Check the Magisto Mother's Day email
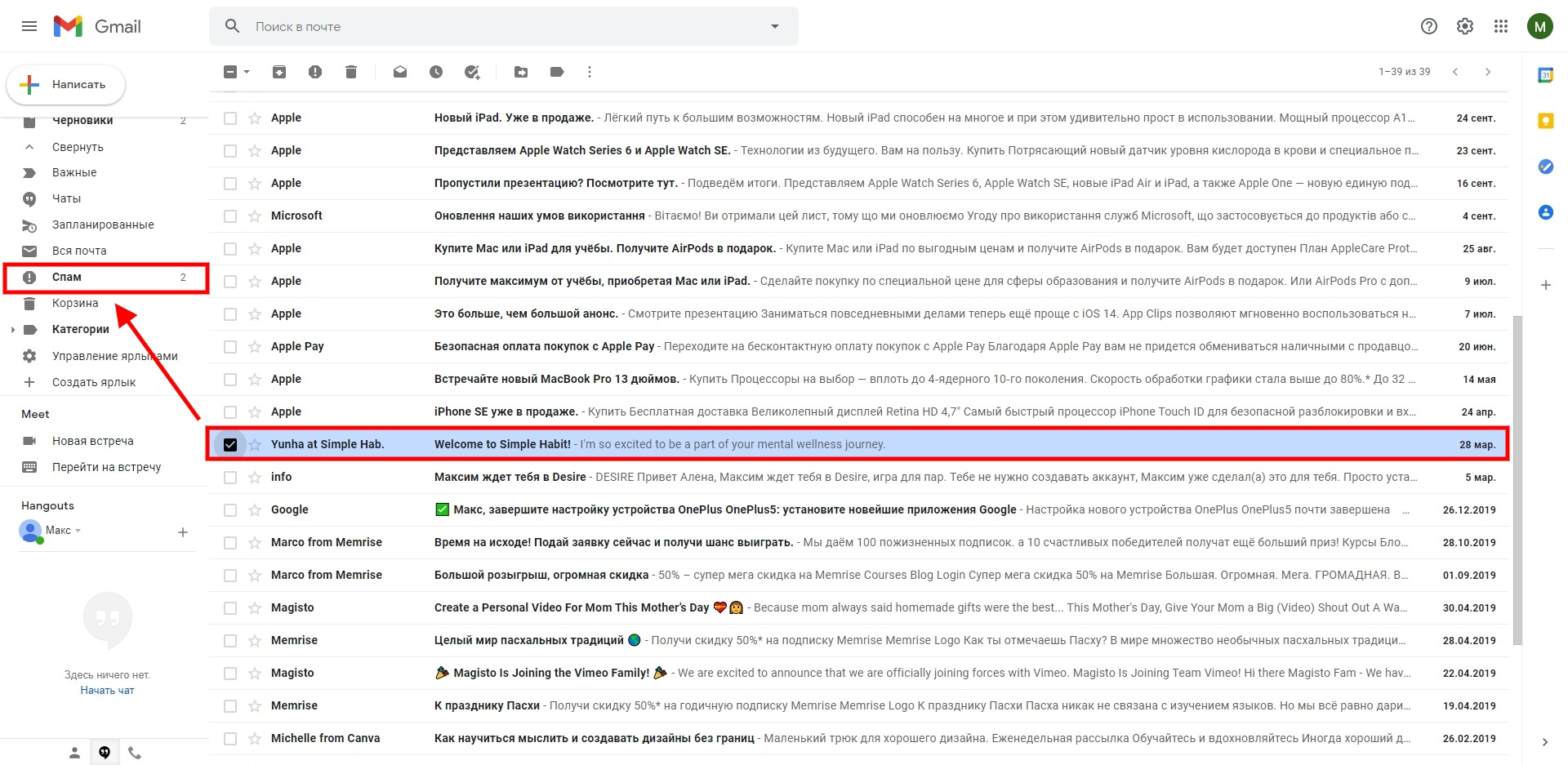 [230, 608]
